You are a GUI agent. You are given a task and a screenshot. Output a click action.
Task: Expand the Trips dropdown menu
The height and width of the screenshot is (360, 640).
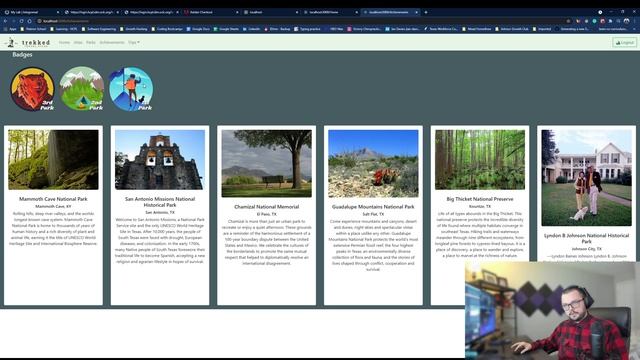tap(133, 42)
